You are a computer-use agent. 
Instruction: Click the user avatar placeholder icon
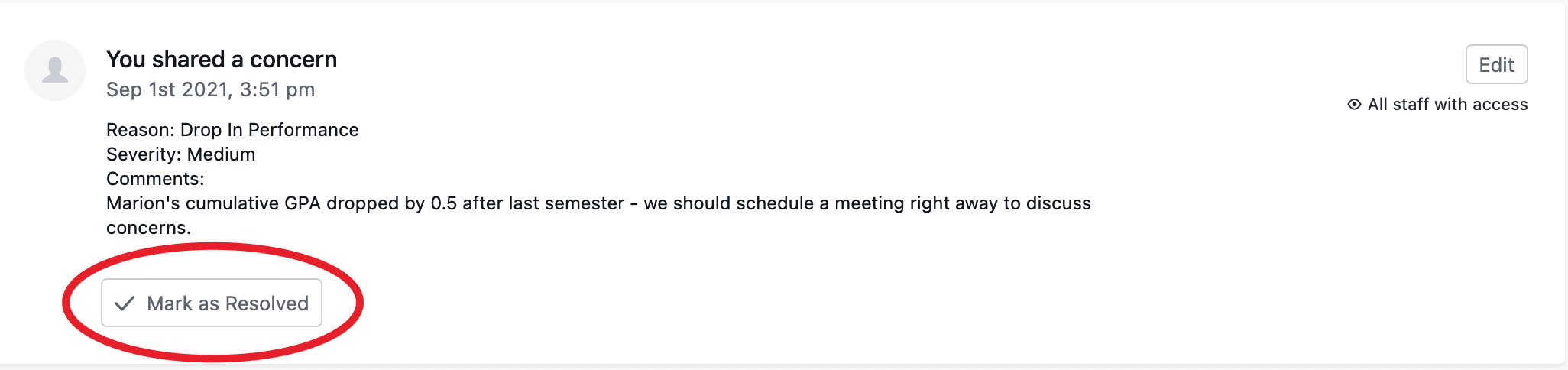click(55, 70)
